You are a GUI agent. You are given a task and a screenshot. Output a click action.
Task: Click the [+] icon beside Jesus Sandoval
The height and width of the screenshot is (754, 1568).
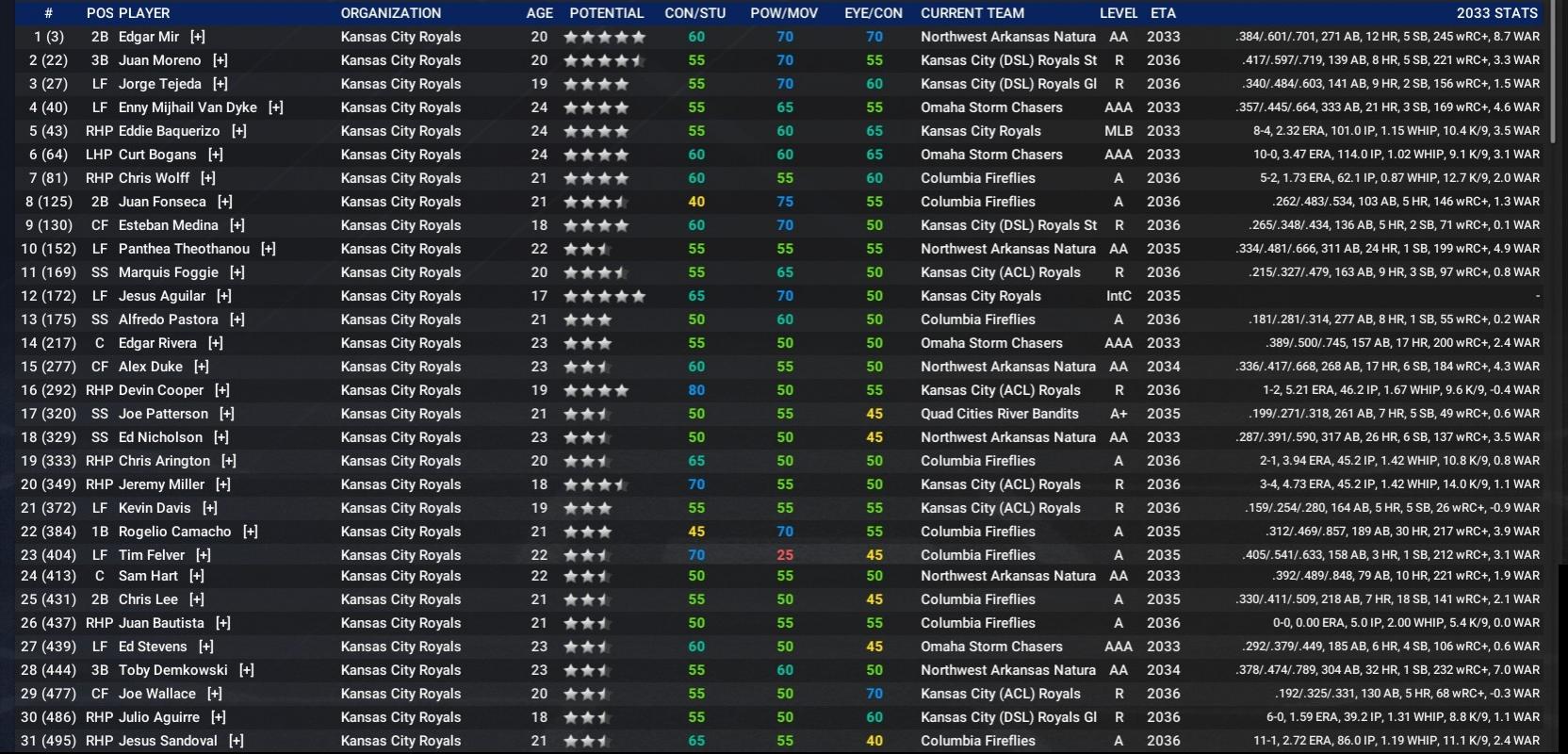click(x=236, y=741)
